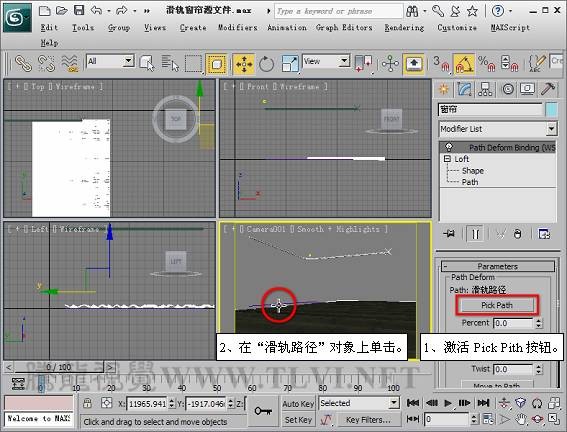Click the Set Key button
This screenshot has height=432, width=567.
point(298,420)
